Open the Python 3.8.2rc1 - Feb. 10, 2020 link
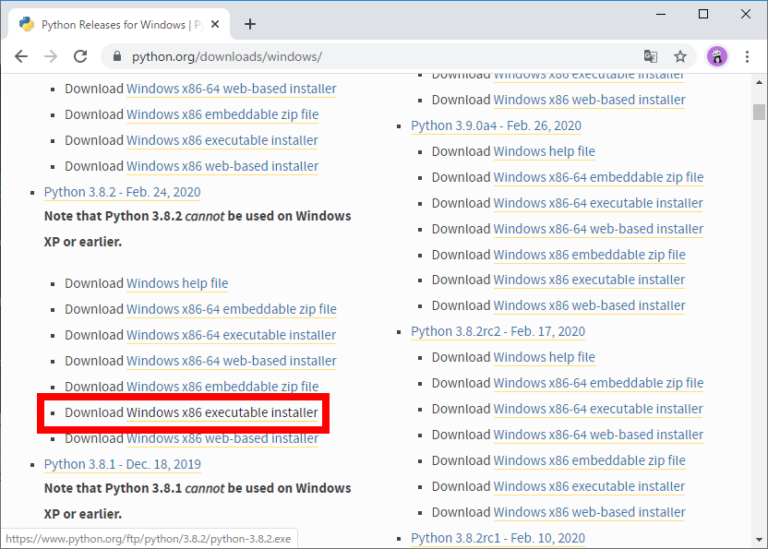The width and height of the screenshot is (768, 549). pyautogui.click(x=498, y=537)
